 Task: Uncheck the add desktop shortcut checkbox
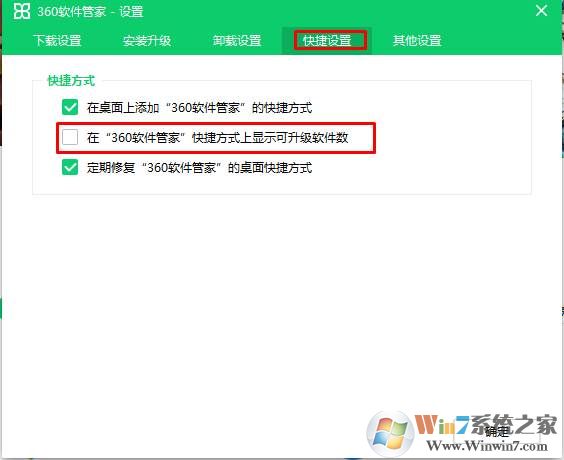[70, 107]
